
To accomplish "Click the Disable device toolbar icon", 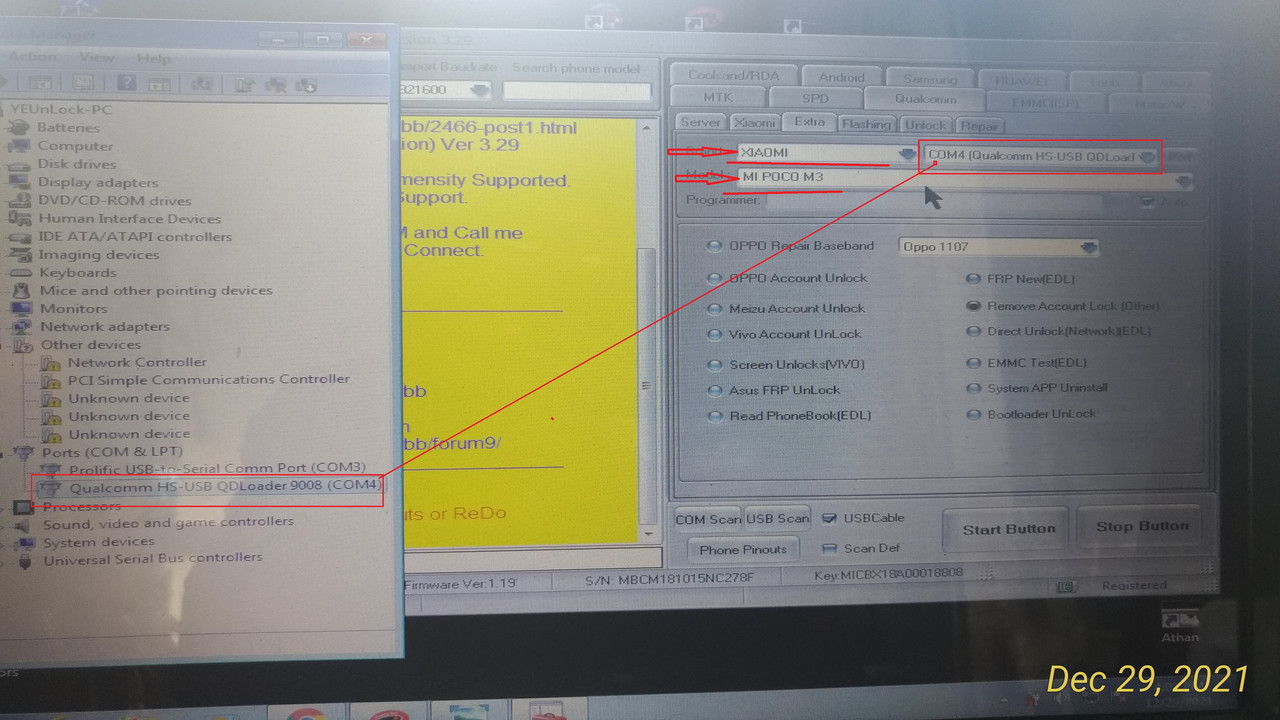I will coord(306,84).
